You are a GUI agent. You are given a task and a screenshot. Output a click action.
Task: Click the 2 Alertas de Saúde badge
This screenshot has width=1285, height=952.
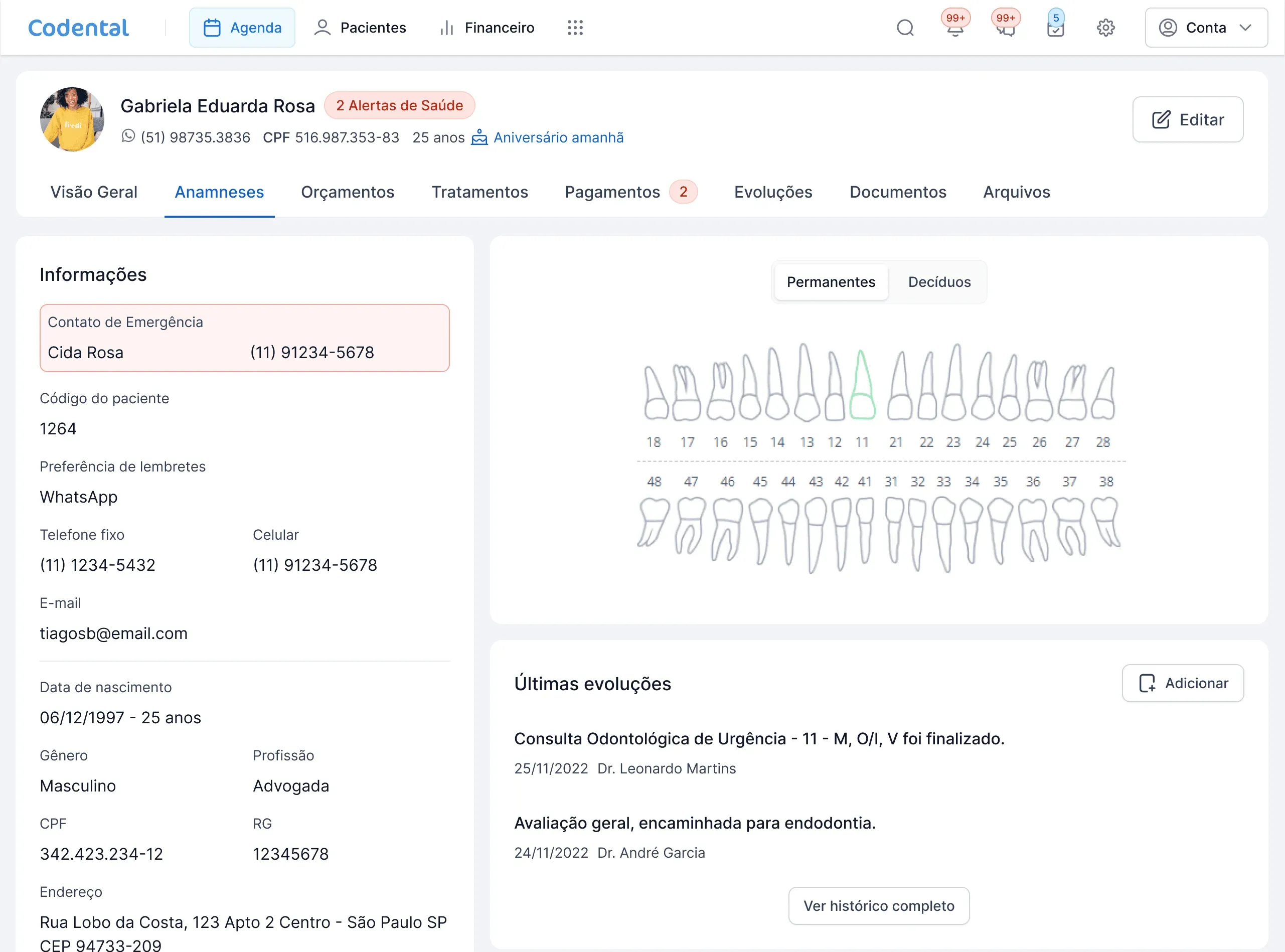coord(399,105)
